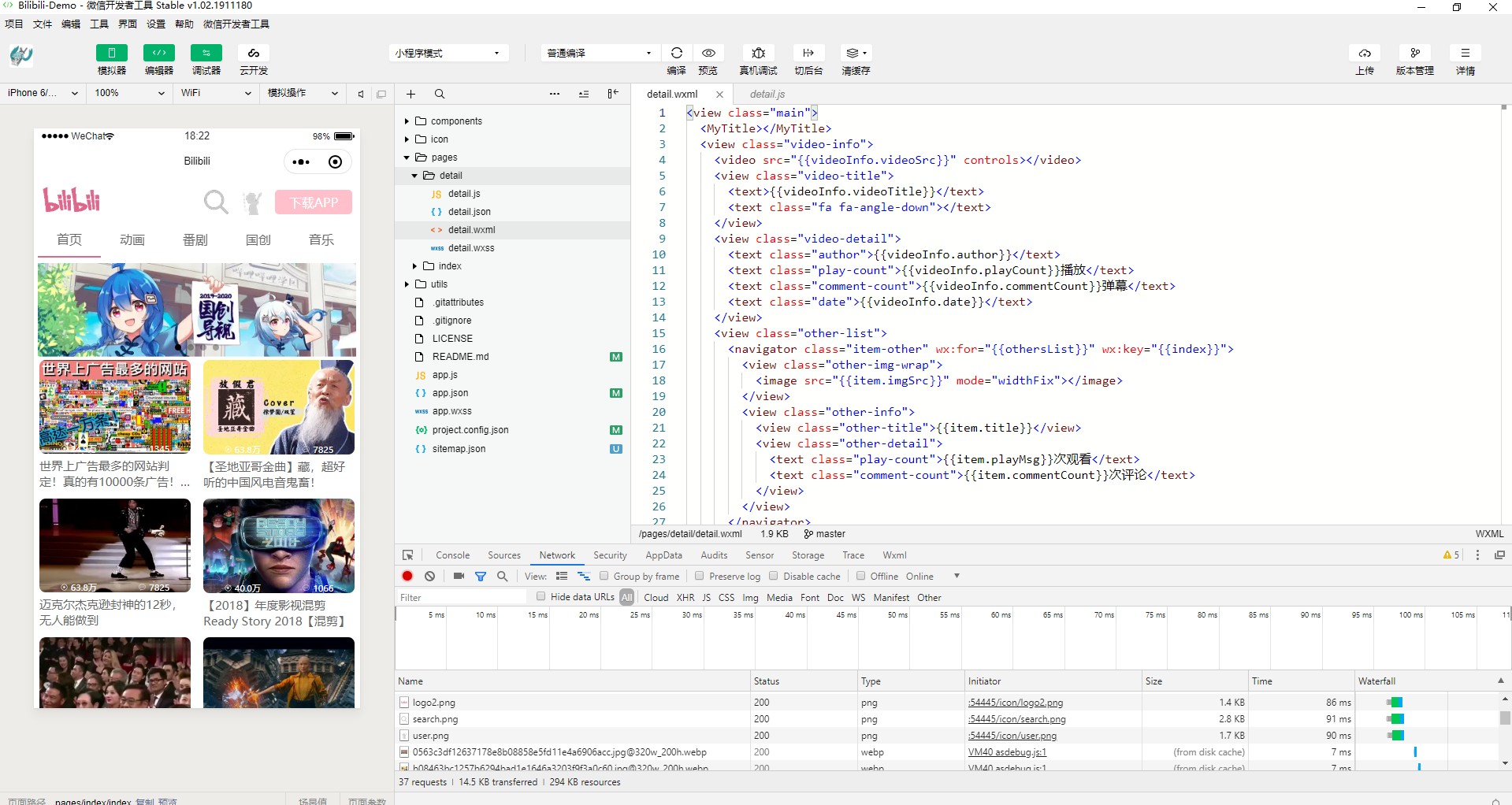Mute the simulator sound icon
Screen dimensions: 1512x805
coord(361,94)
